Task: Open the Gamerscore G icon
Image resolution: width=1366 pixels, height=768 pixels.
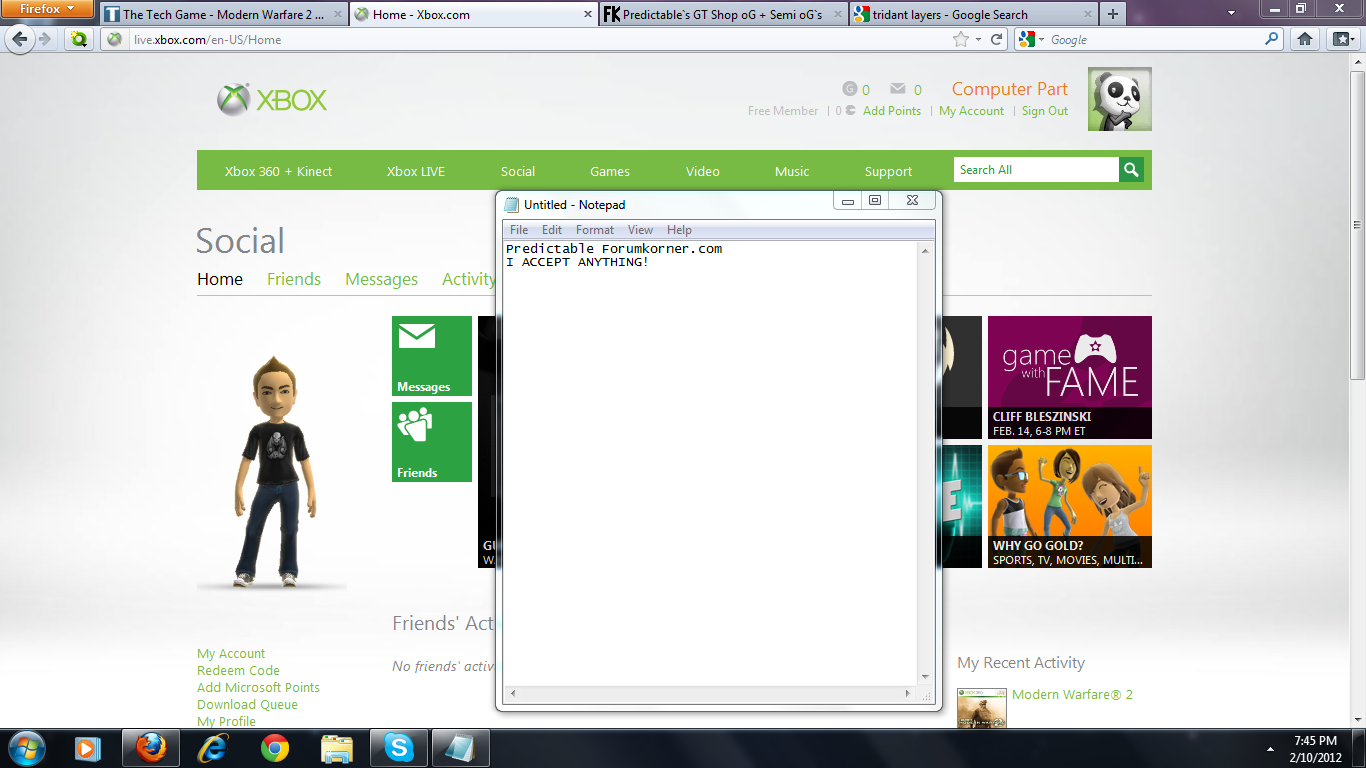Action: [x=850, y=89]
